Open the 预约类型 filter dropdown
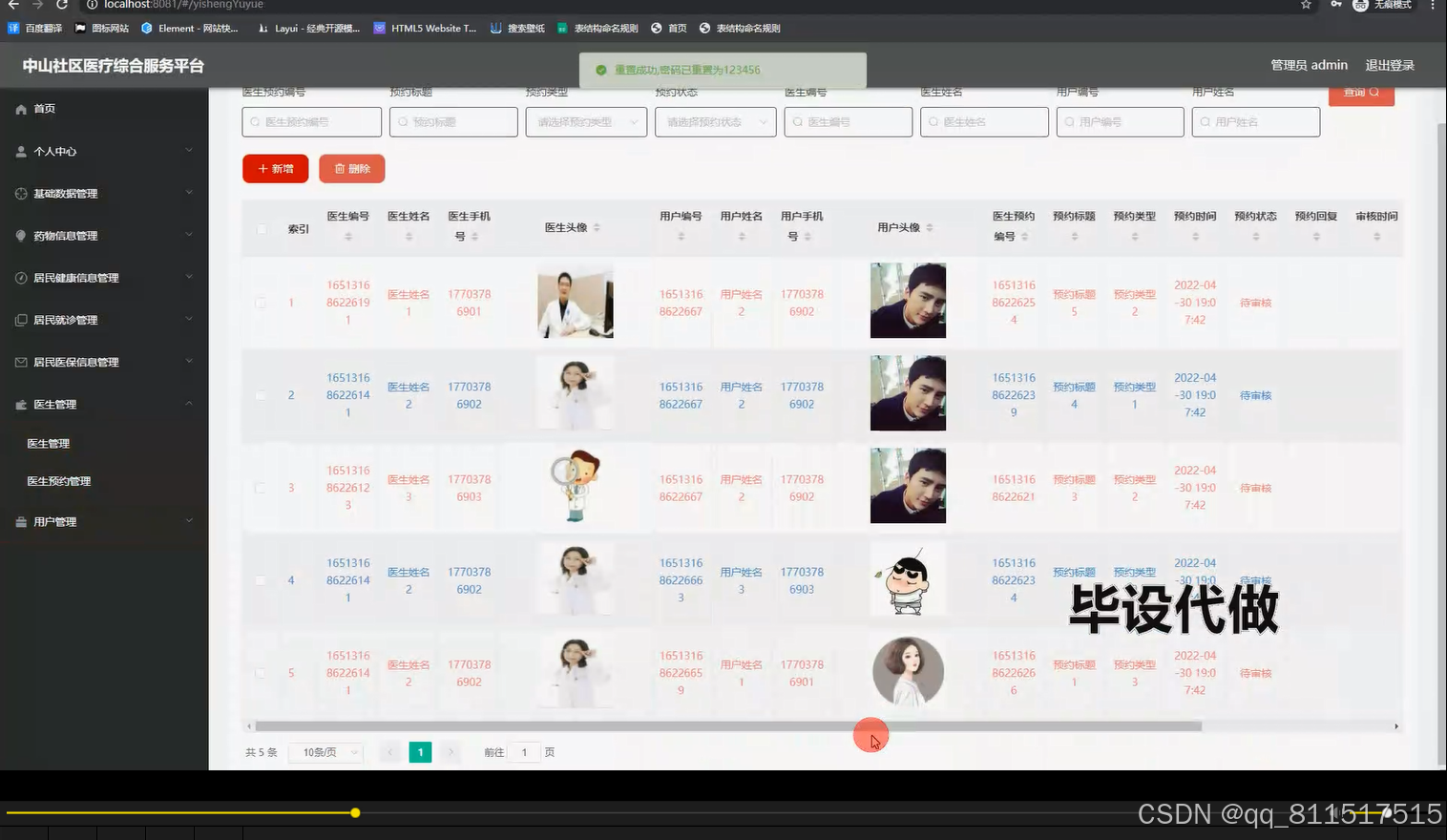The image size is (1447, 840). (586, 122)
